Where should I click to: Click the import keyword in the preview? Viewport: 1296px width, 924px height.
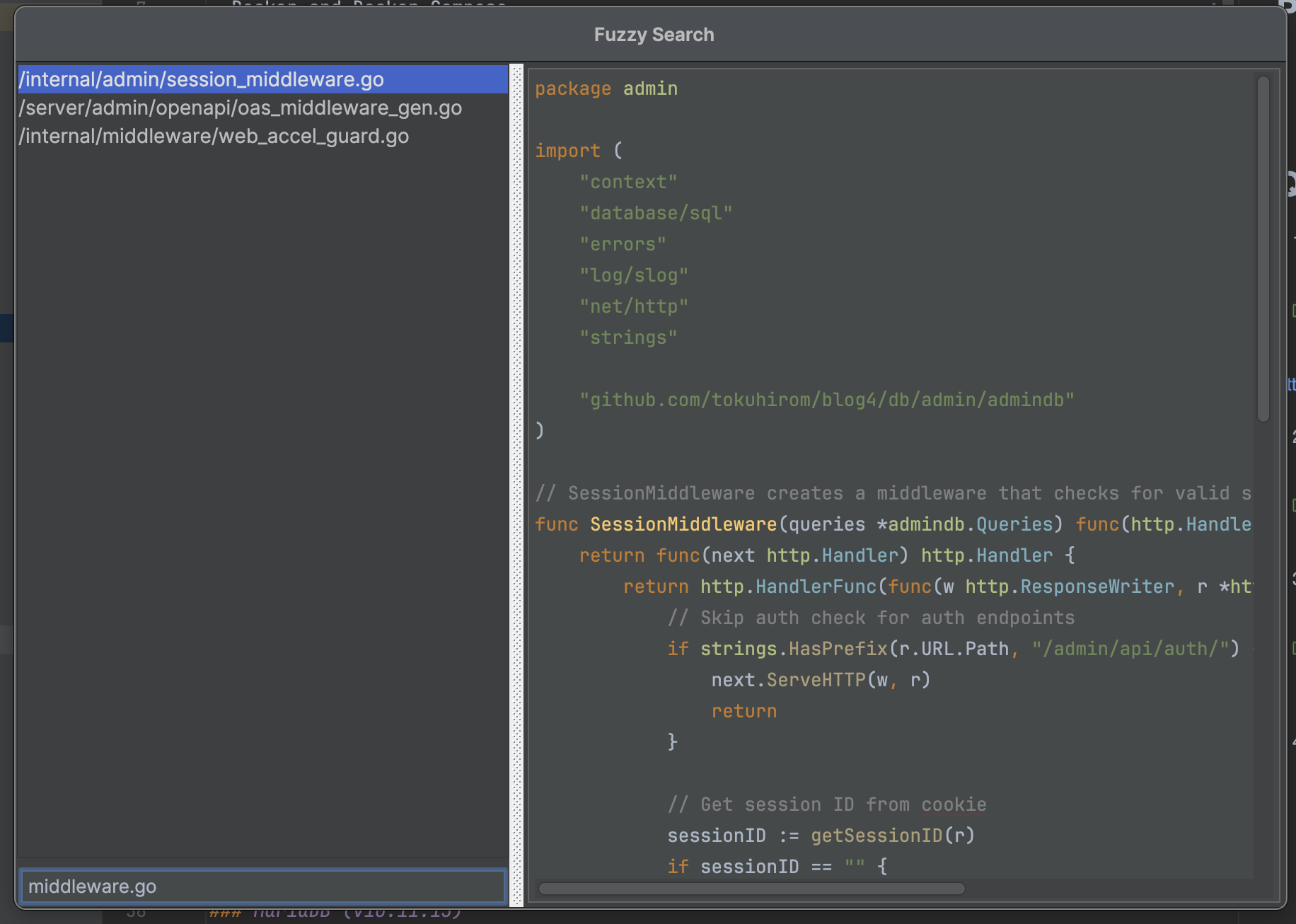567,151
